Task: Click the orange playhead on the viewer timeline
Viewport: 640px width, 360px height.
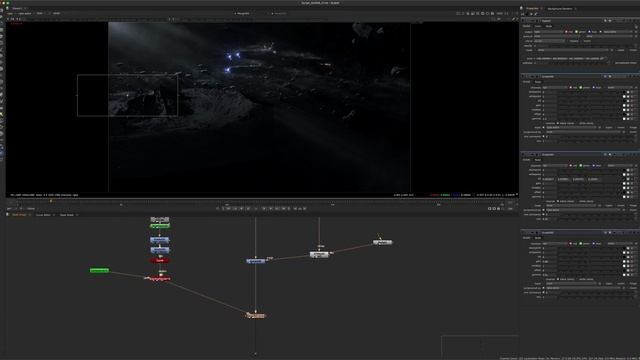Action: pyautogui.click(x=51, y=201)
